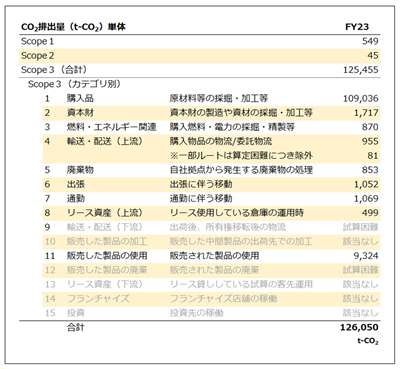
Task: Select the 合計 label in the footer row
Action: coord(76,328)
